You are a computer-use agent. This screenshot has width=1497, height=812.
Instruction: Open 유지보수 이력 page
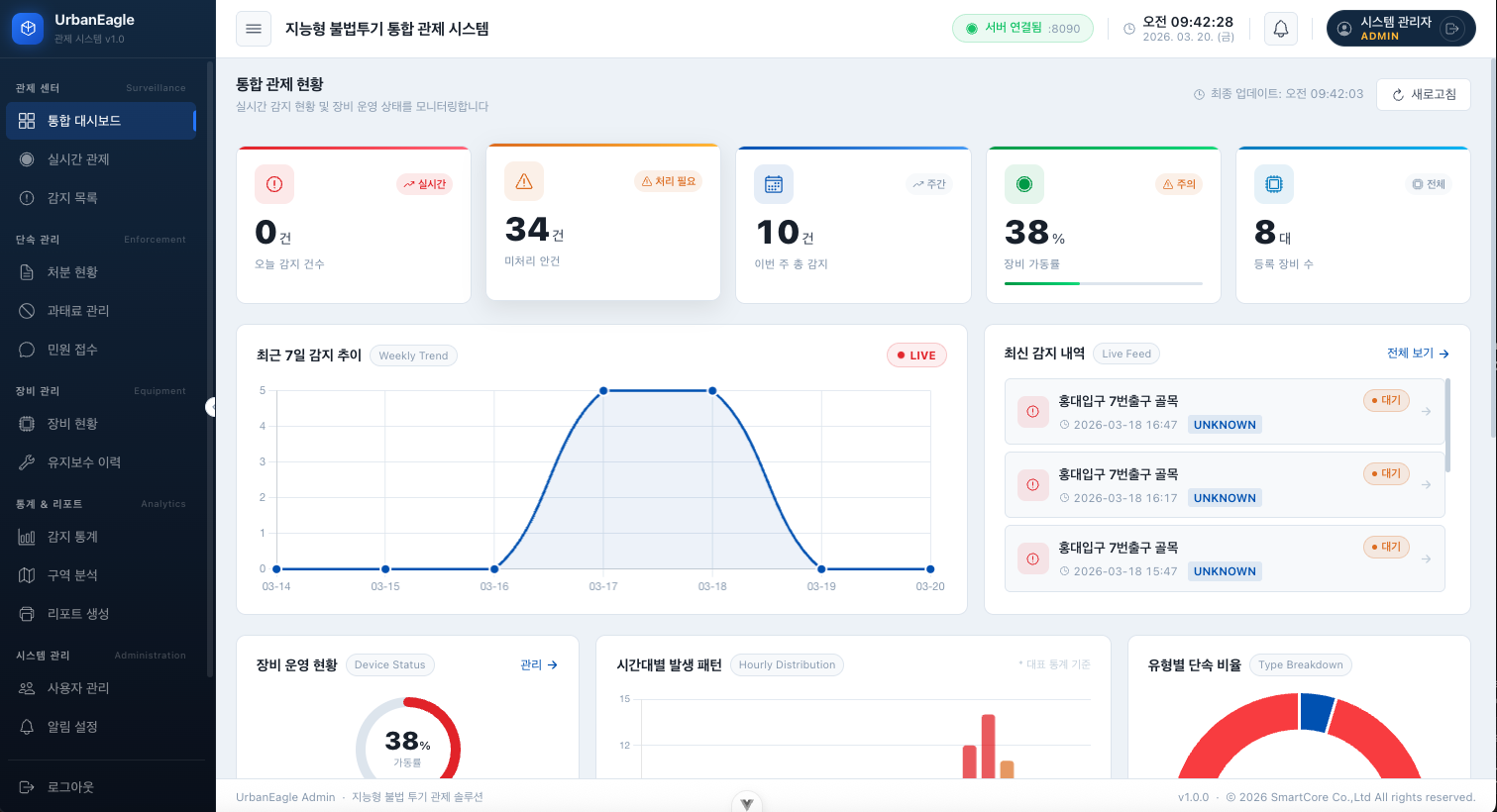101,462
